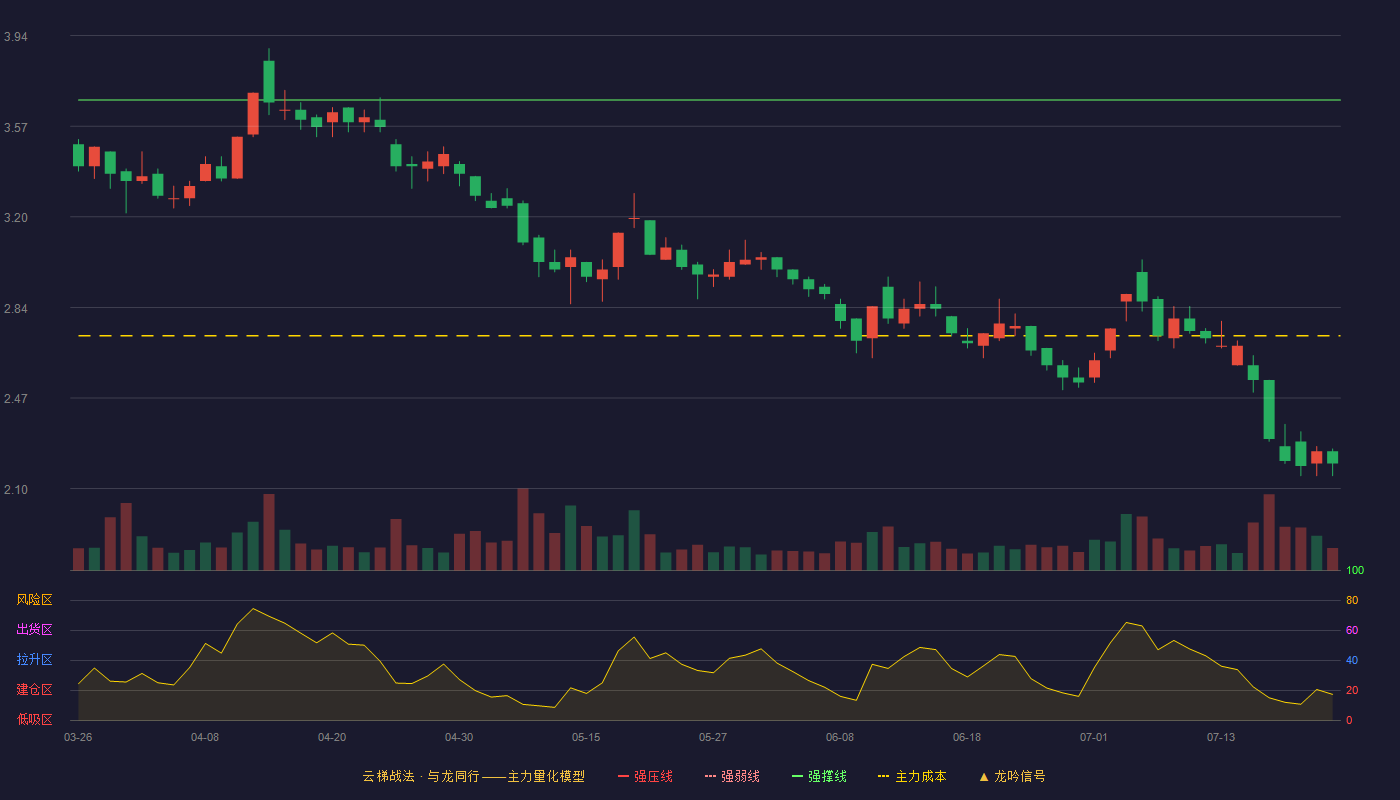This screenshot has width=1400, height=800.
Task: Toggle the 强撑线 legend entry
Action: click(819, 776)
